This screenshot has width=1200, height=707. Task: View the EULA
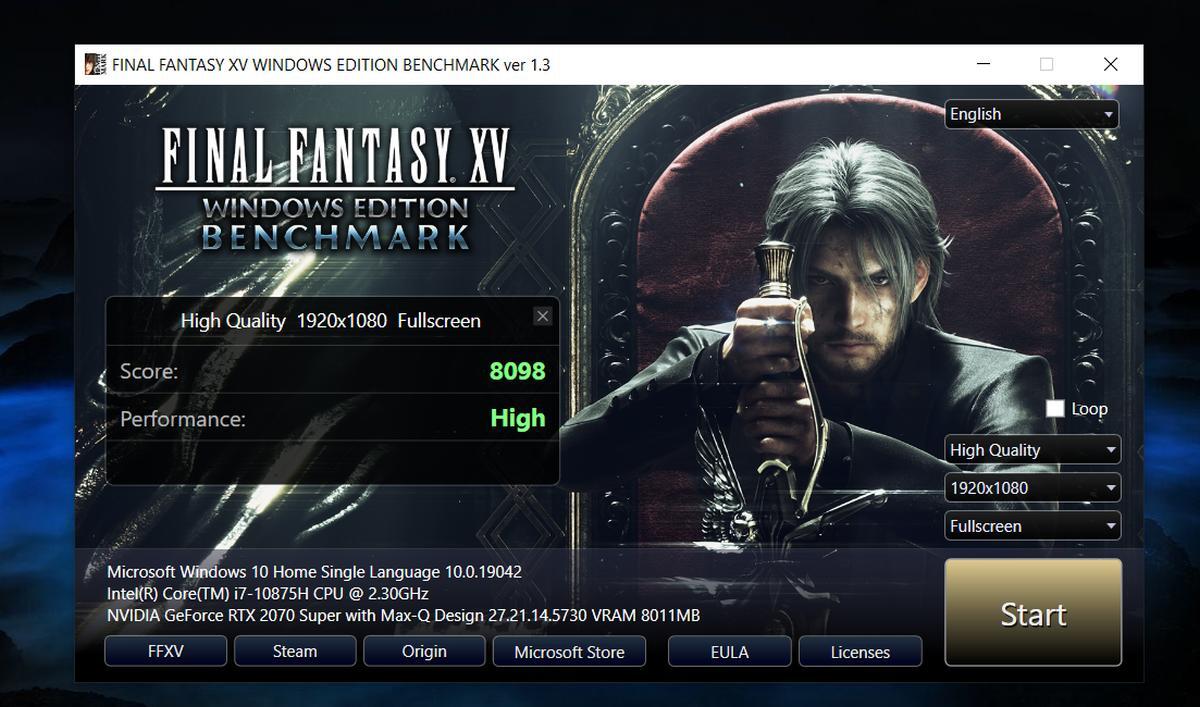(729, 651)
